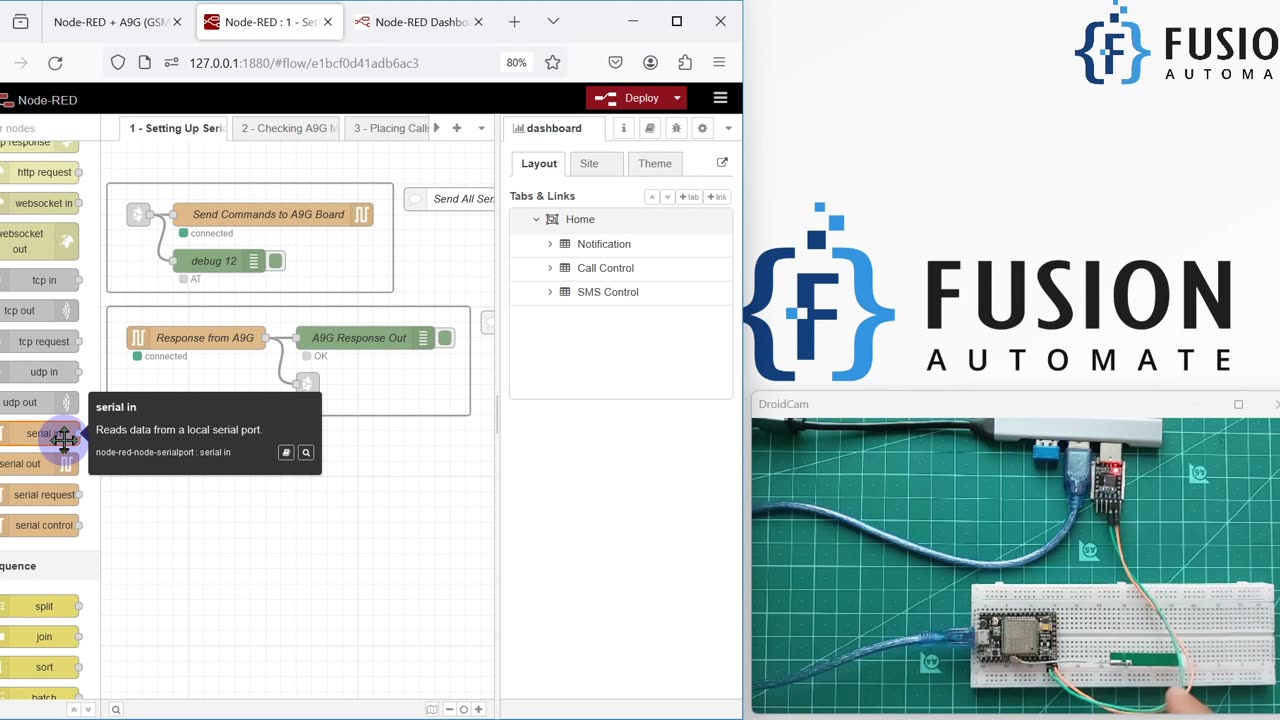1280x720 pixels.
Task: Switch to Node-RED Dashboard browser tab
Action: [x=420, y=22]
